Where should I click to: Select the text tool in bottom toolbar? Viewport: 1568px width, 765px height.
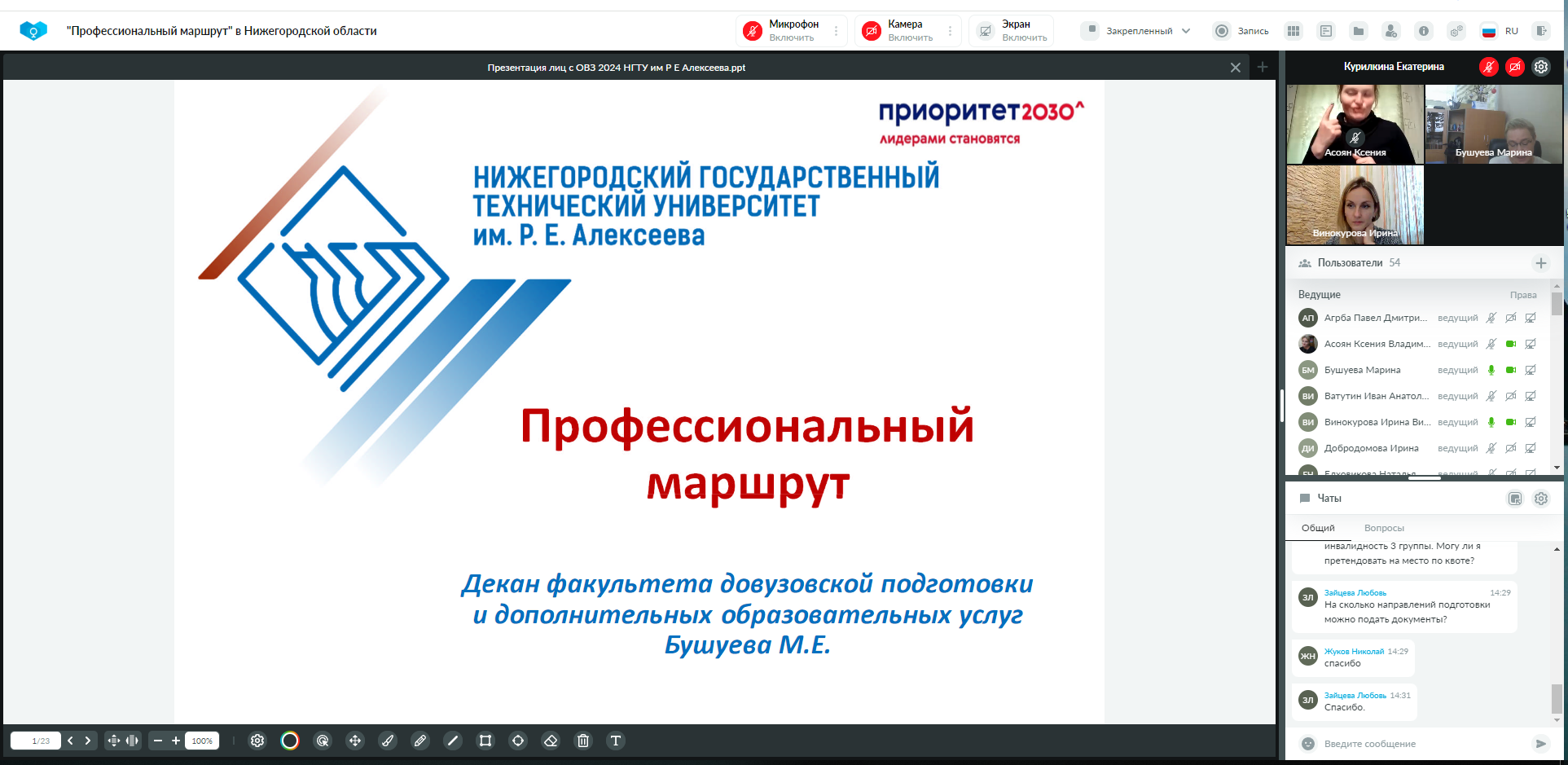(x=616, y=741)
